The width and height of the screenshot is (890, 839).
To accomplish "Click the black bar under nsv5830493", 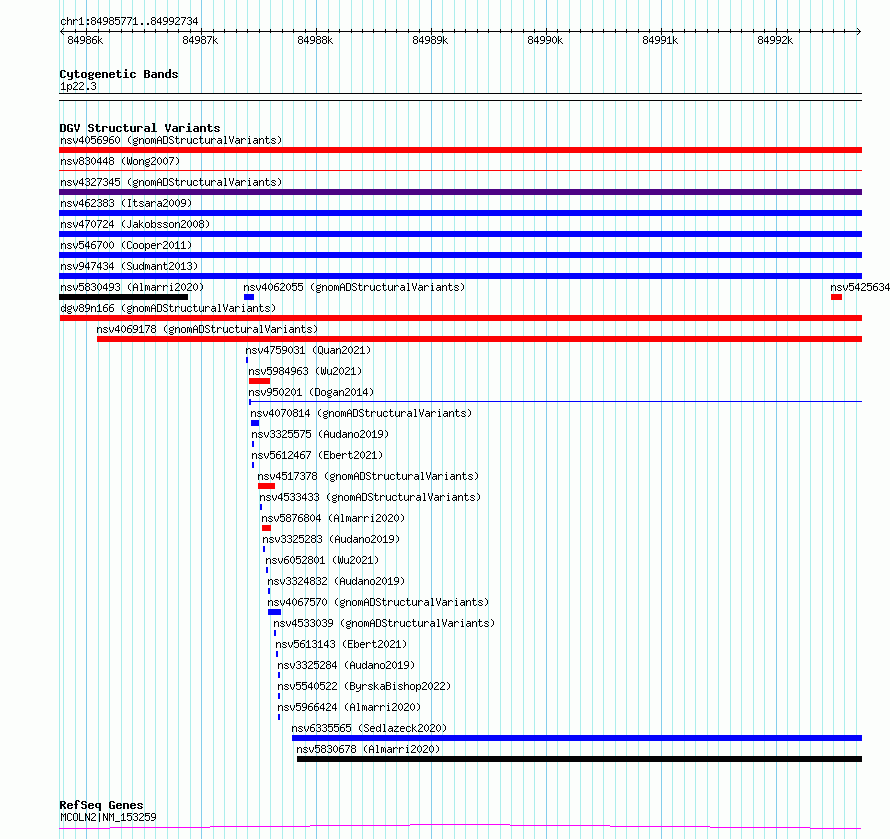I will (123, 297).
